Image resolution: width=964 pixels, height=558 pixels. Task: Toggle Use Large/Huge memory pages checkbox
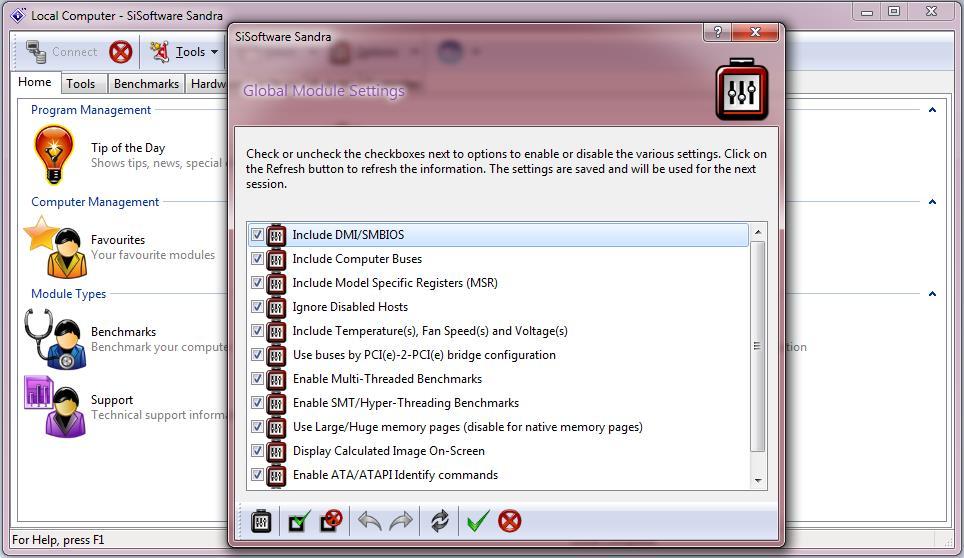coord(257,426)
